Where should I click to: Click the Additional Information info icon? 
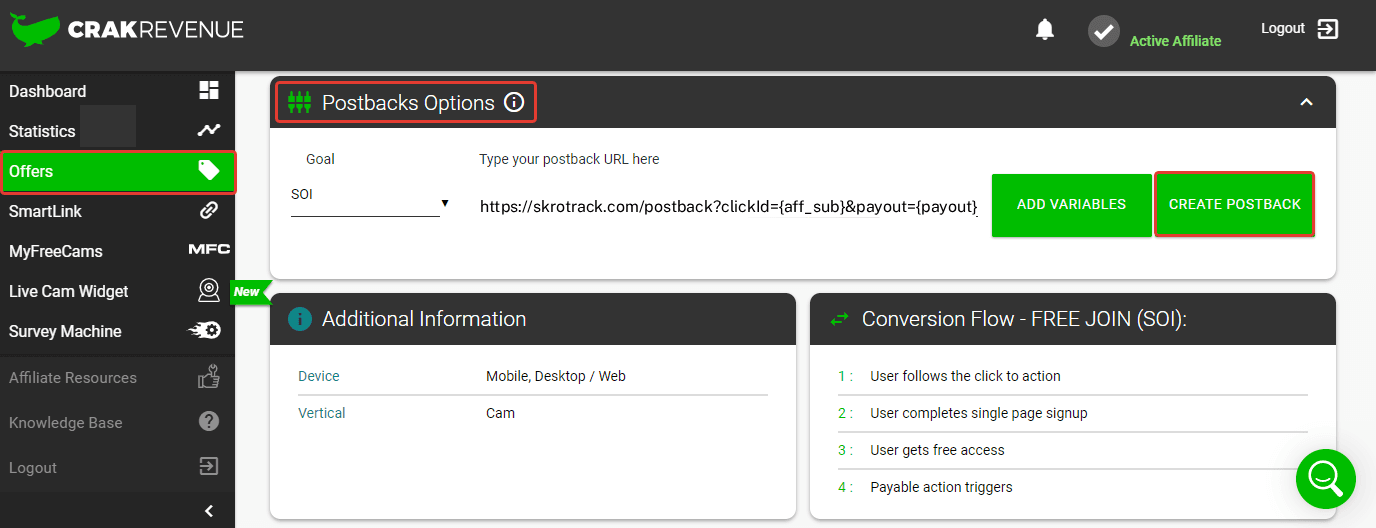299,319
